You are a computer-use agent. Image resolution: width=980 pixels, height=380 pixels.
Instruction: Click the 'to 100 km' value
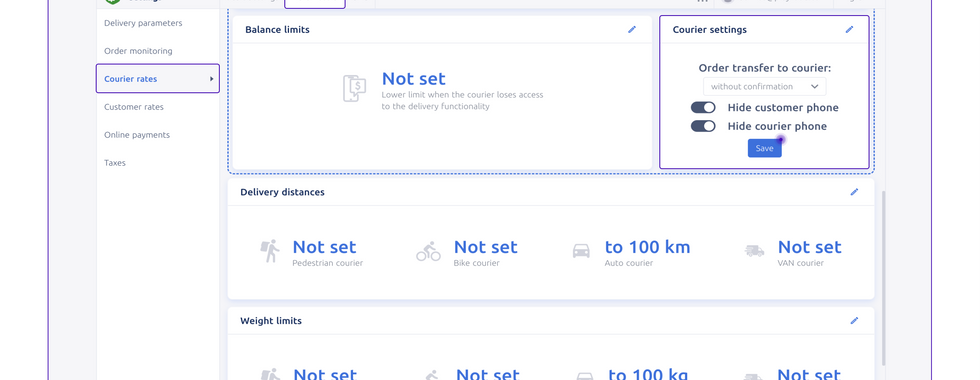coord(648,247)
